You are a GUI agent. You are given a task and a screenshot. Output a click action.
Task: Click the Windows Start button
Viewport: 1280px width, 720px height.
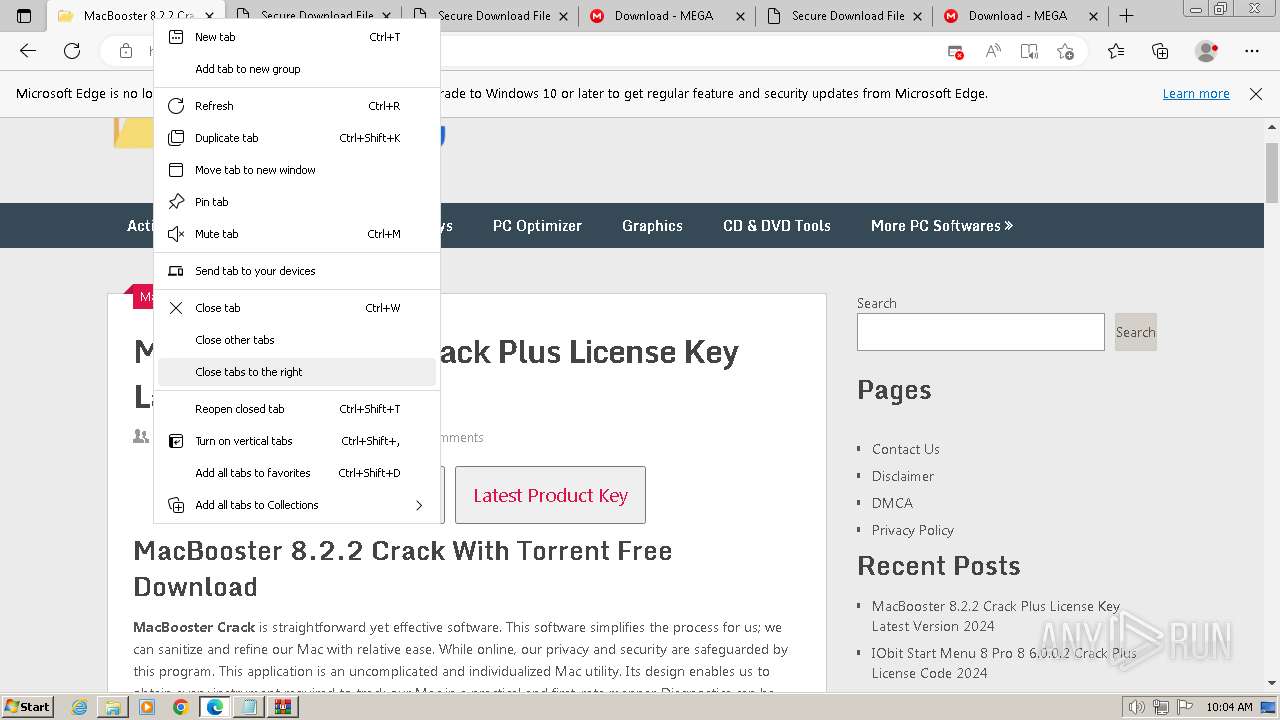click(28, 706)
